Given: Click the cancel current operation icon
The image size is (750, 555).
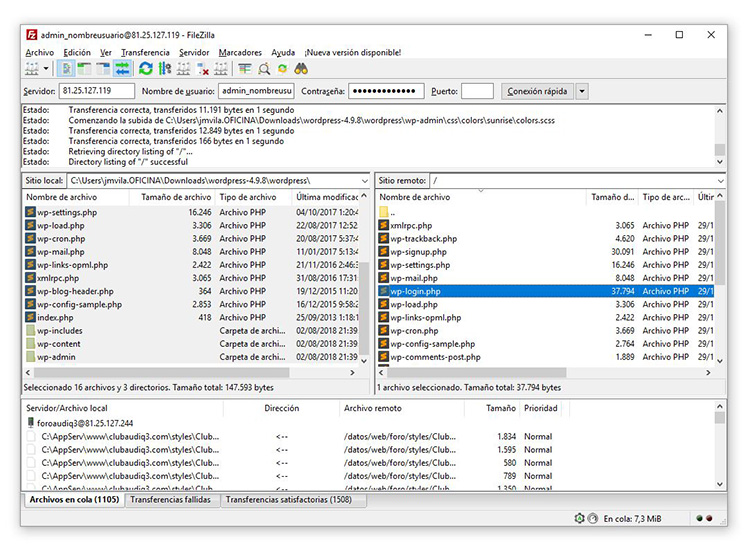Looking at the screenshot, I should click(x=183, y=69).
